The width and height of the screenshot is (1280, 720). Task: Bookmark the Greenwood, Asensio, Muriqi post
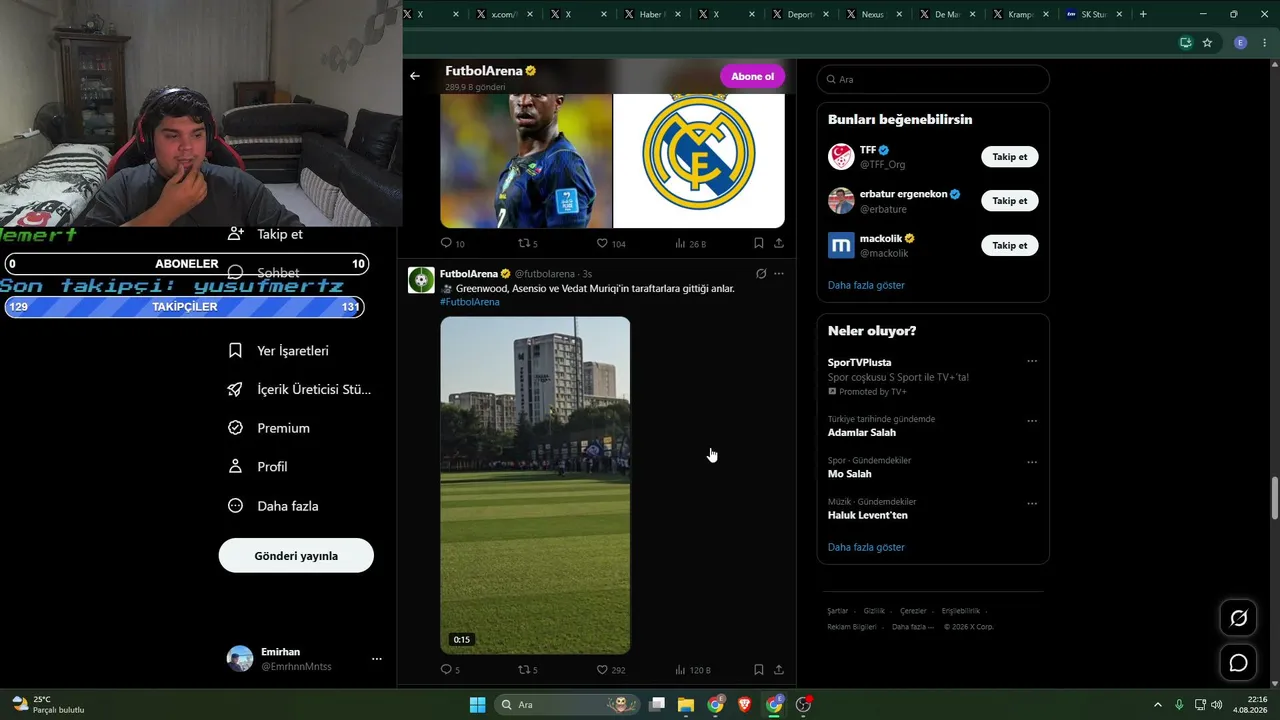tap(759, 670)
